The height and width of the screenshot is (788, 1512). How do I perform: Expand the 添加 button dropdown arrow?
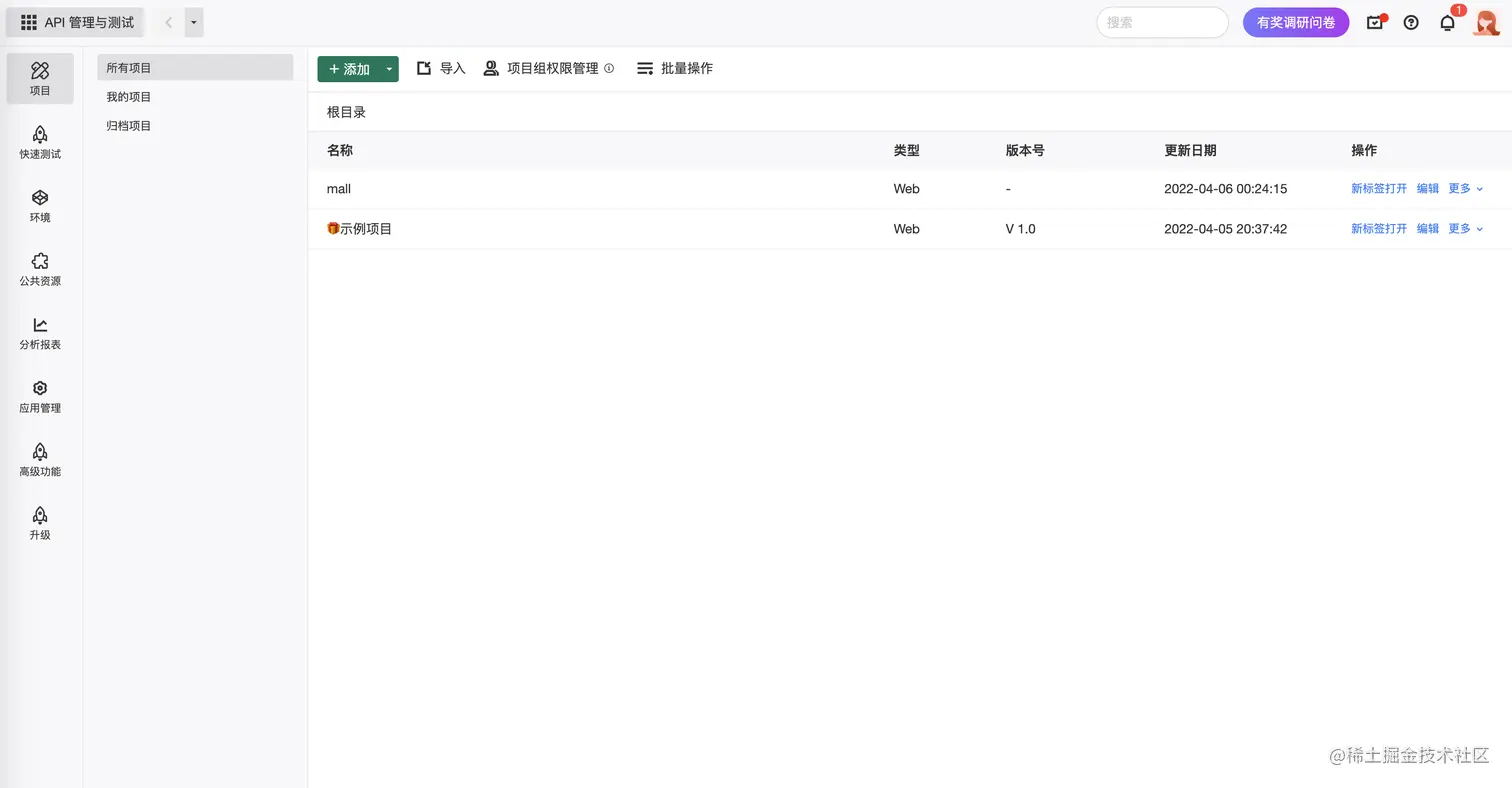point(389,69)
